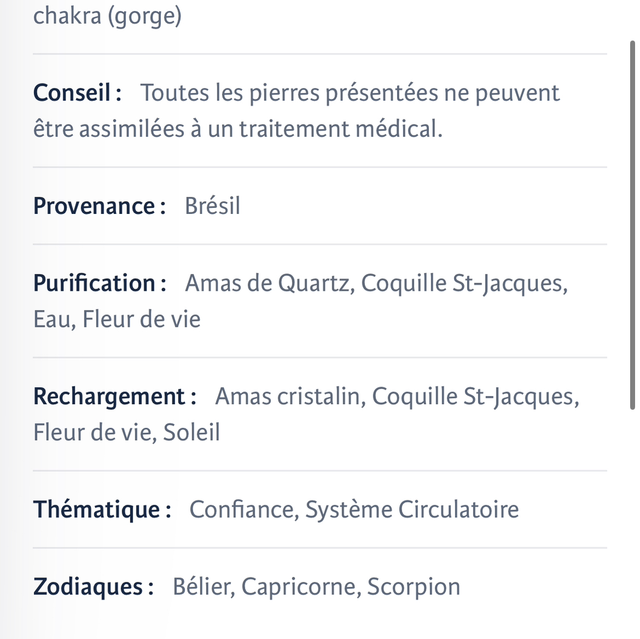Click the "Brésil" provenance value
This screenshot has height=639, width=640.
(213, 206)
